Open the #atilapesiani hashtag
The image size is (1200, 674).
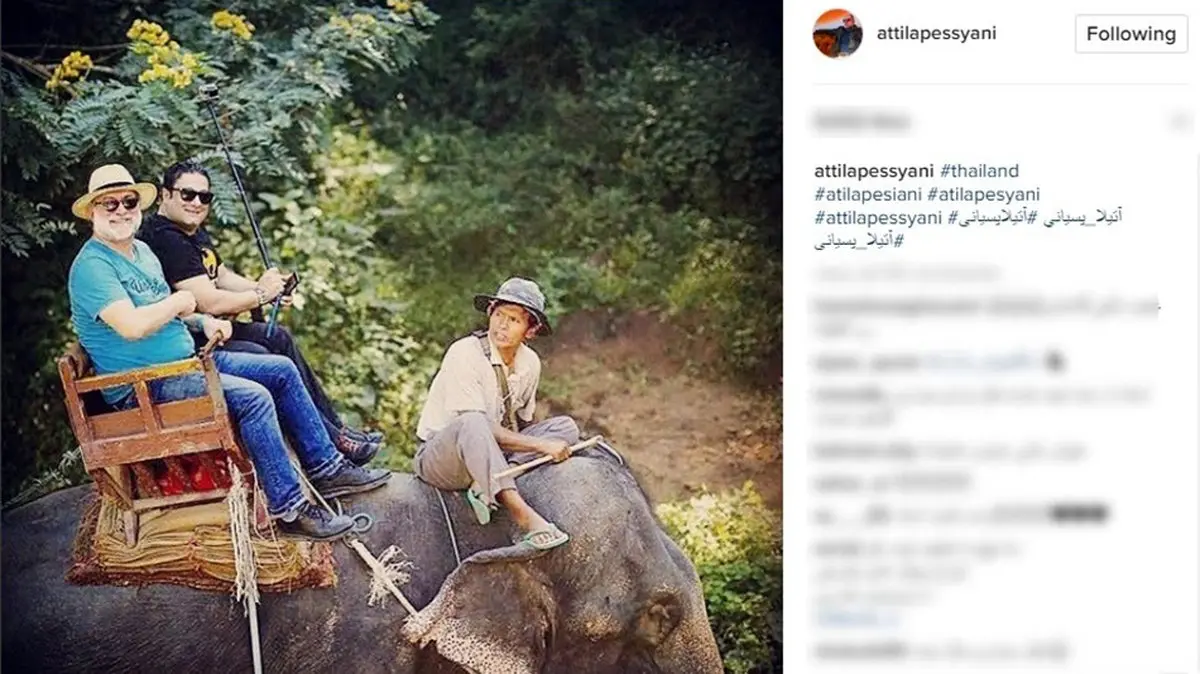868,194
